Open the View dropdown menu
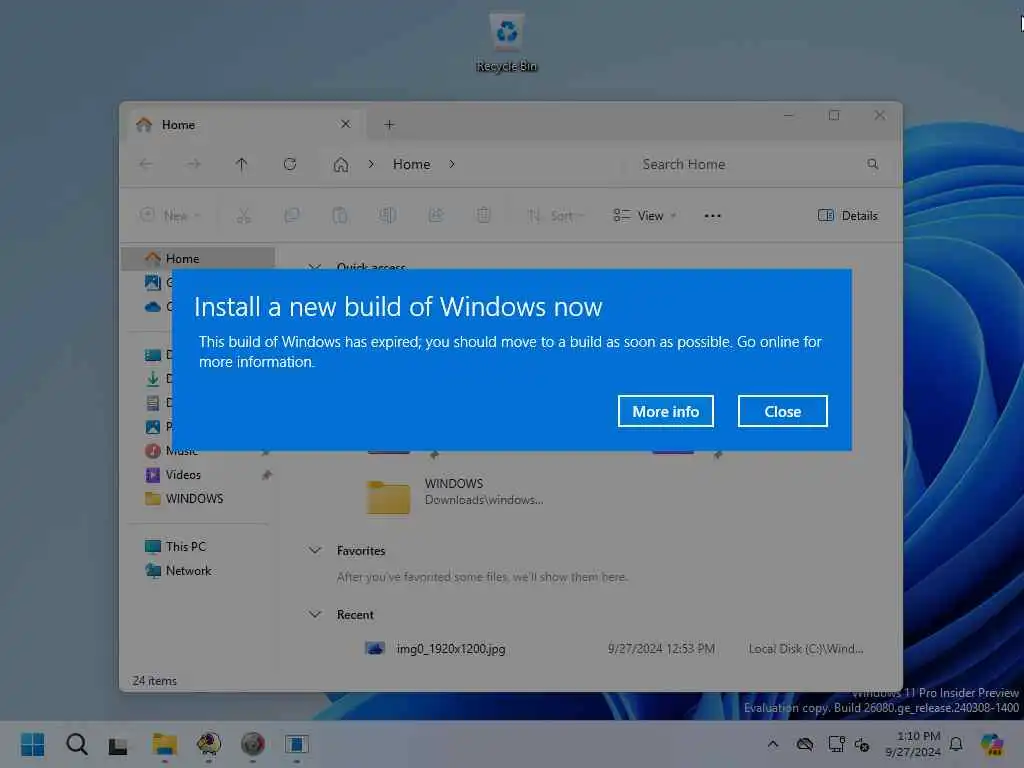The width and height of the screenshot is (1024, 768). click(645, 216)
